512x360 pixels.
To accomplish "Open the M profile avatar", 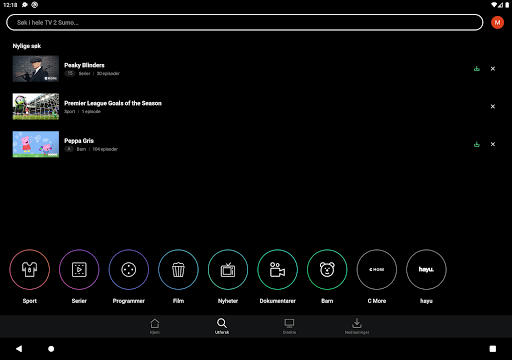I will [x=497, y=22].
